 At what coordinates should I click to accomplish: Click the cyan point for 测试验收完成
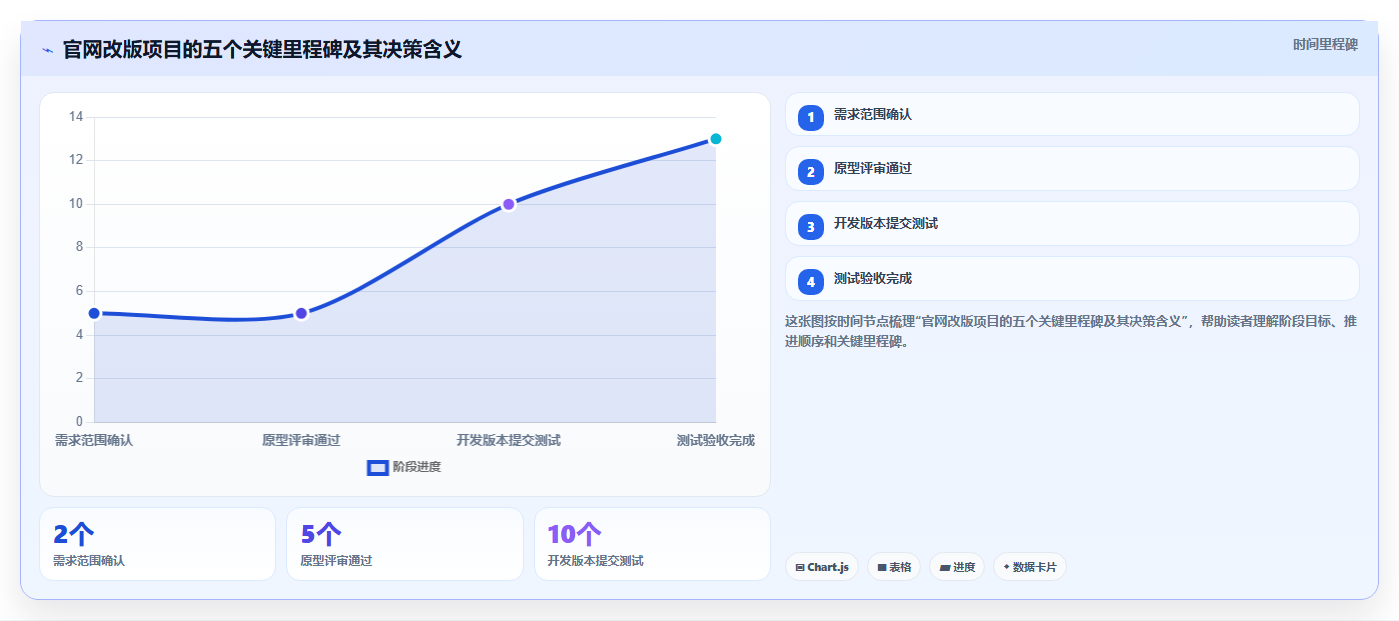[x=716, y=139]
